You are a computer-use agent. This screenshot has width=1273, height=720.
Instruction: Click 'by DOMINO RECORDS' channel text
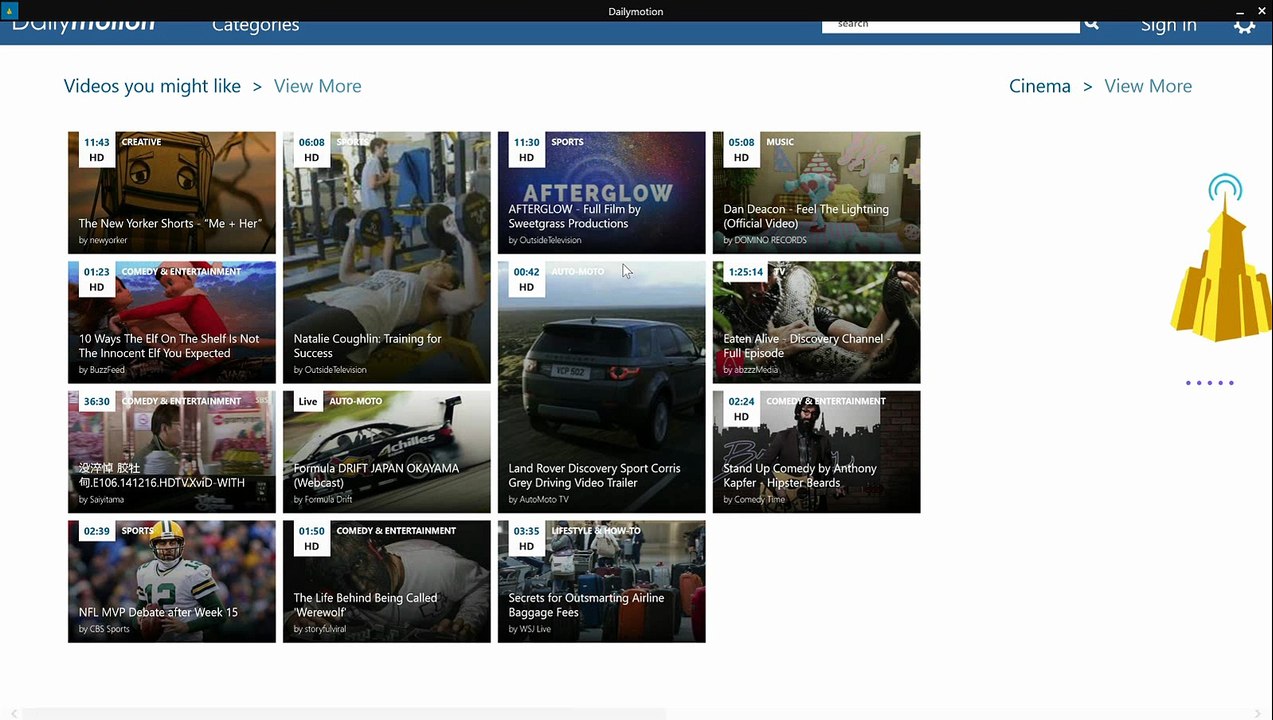765,240
